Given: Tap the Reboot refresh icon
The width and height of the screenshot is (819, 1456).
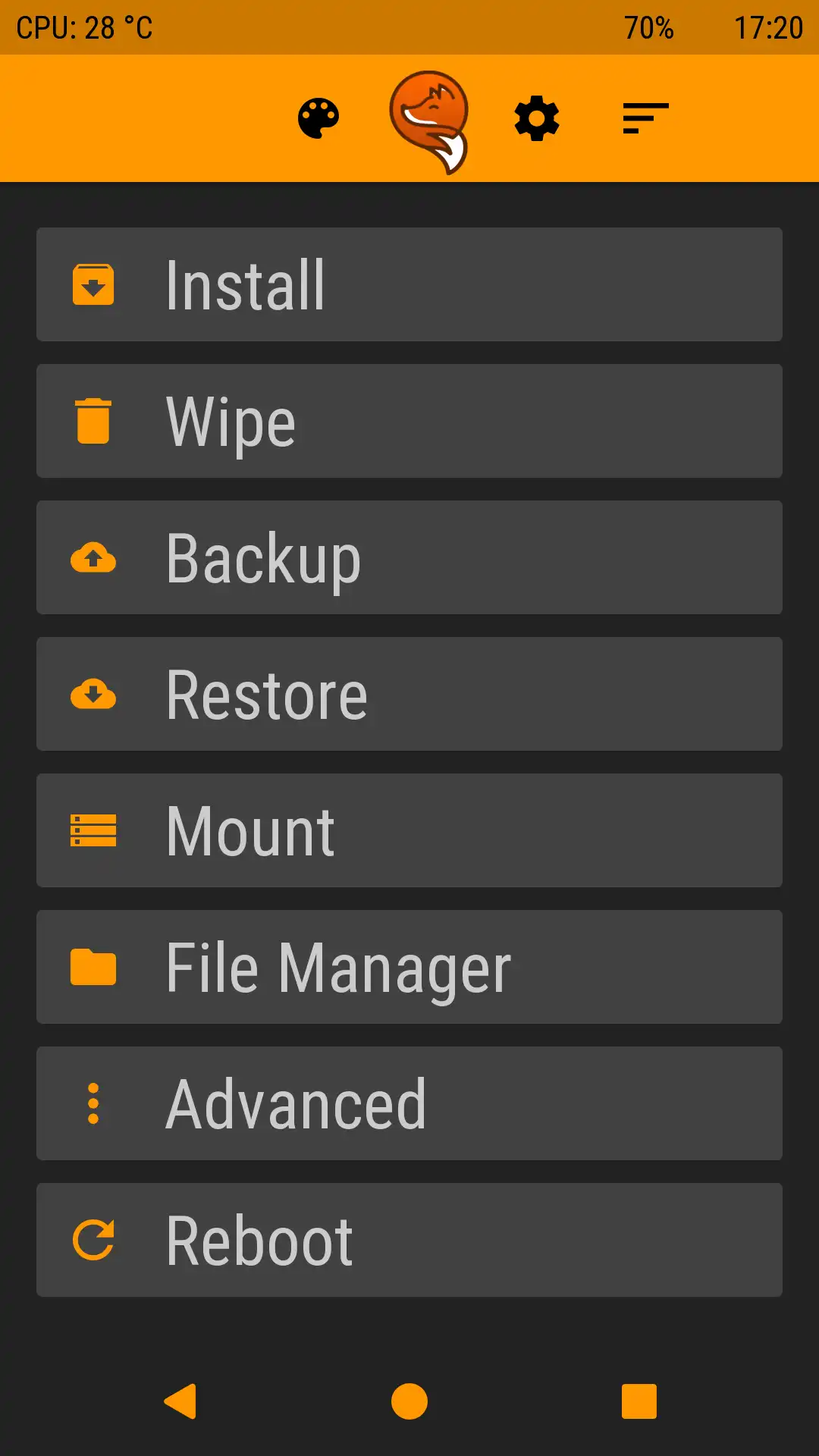Looking at the screenshot, I should 93,1240.
